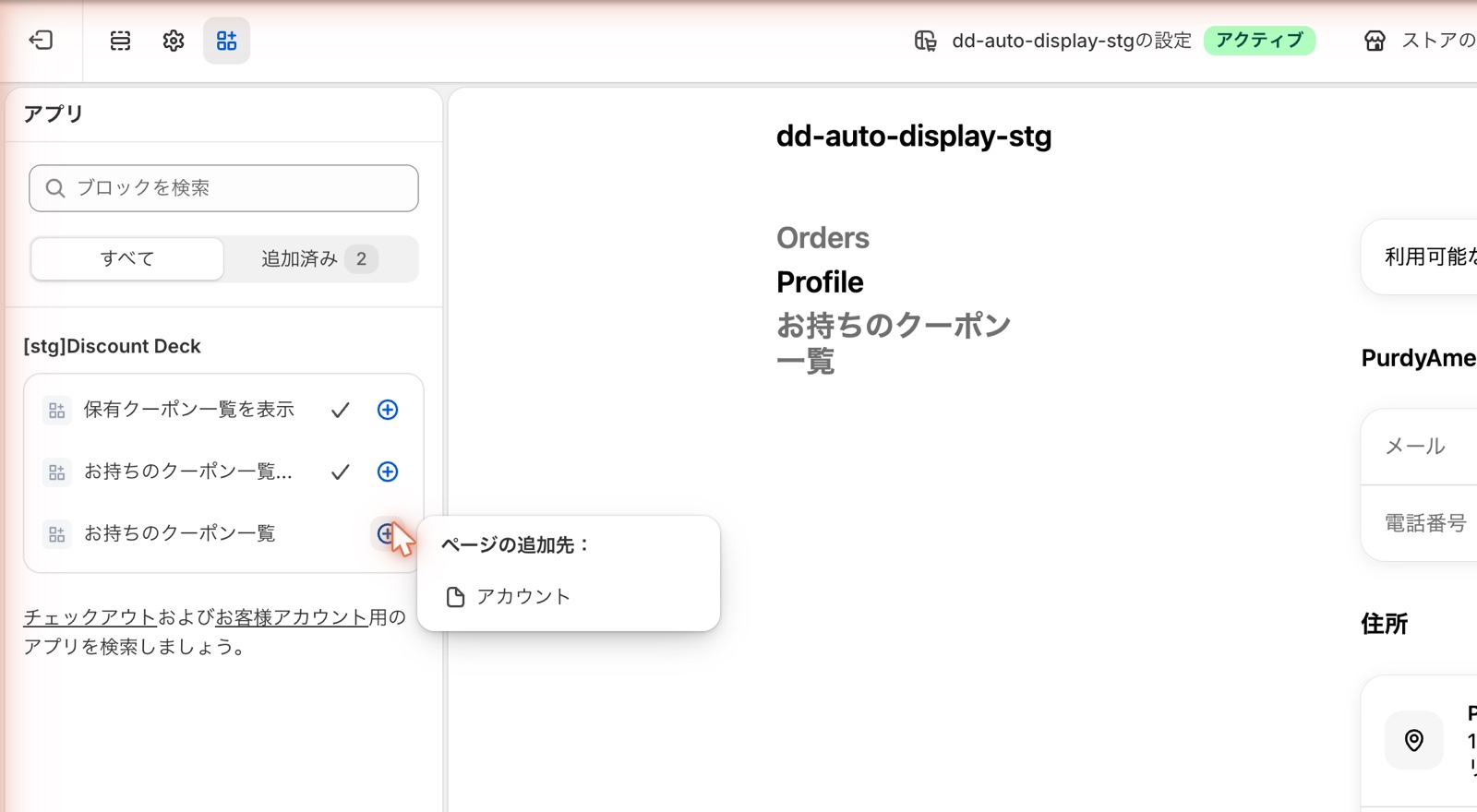Click the dd-auto-display-stgの設定 title
Viewport: 1477px width, 812px height.
pos(1072,41)
